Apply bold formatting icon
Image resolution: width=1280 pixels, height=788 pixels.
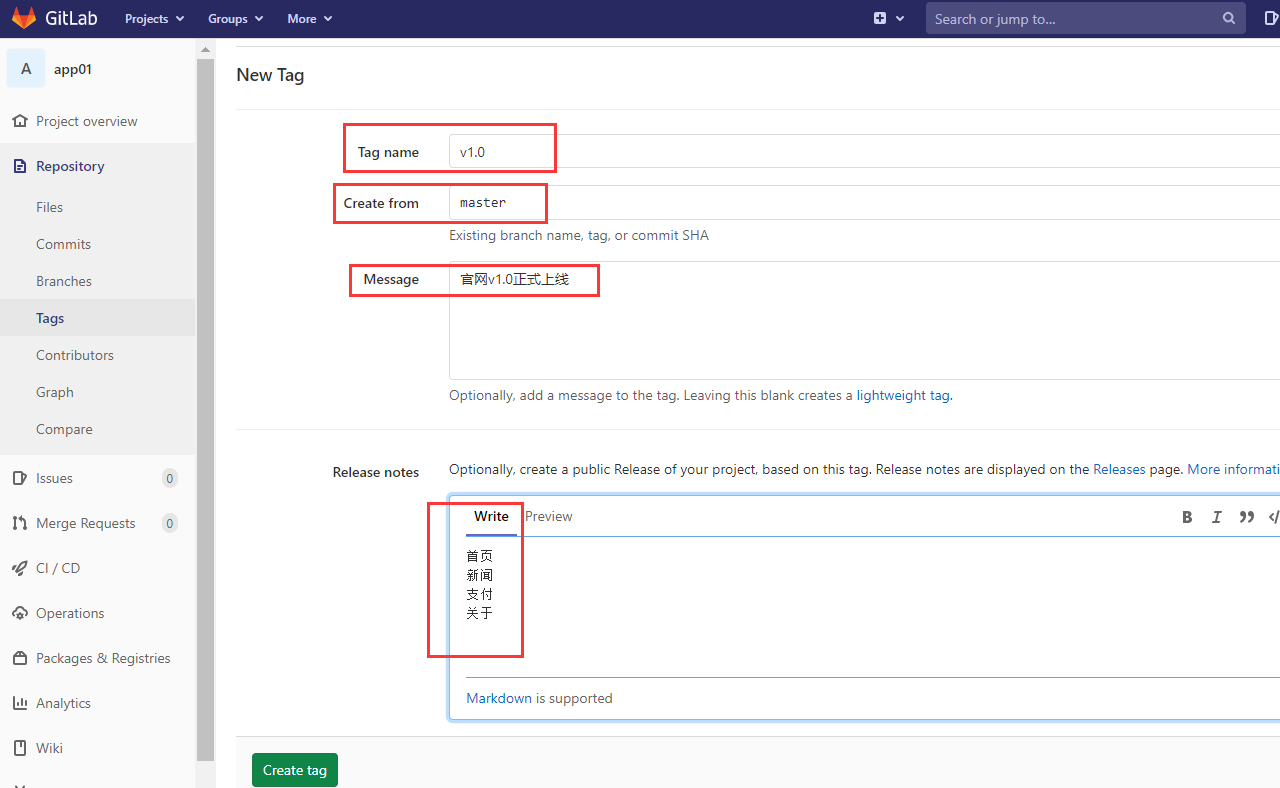click(x=1187, y=517)
